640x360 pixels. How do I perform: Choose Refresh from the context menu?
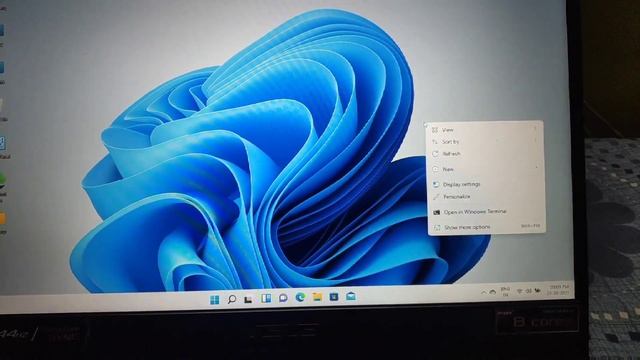[486, 154]
